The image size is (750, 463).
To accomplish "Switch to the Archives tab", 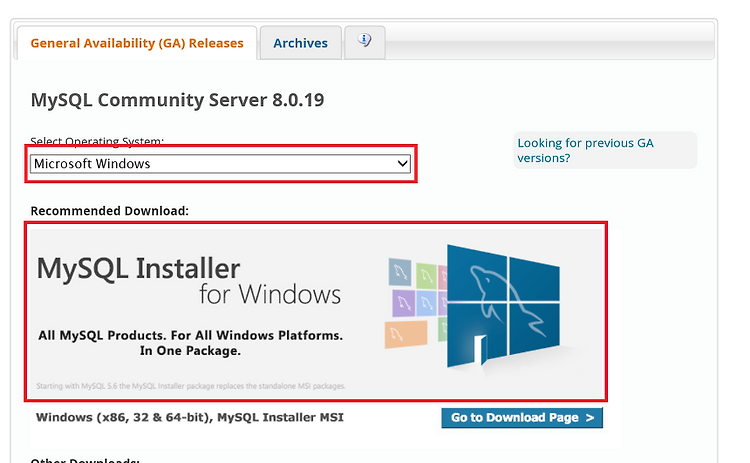I will pos(300,43).
